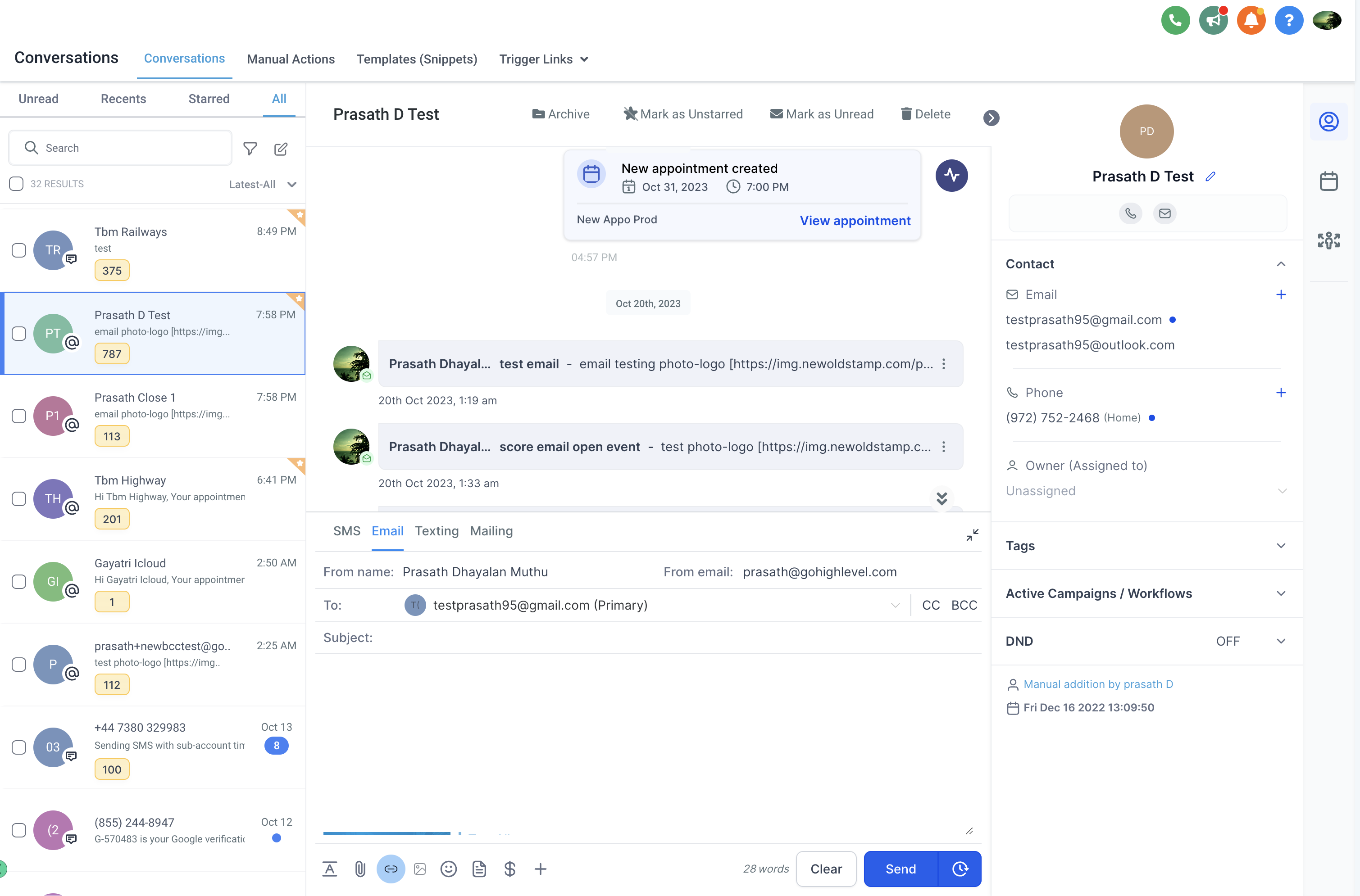Insert a link with the link icon
The height and width of the screenshot is (896, 1360).
pos(391,869)
